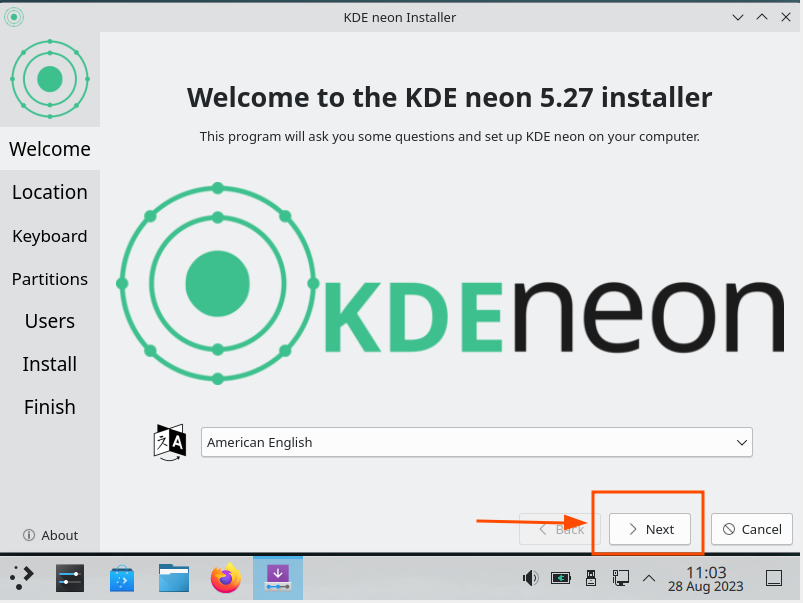Go to the Welcome step

tap(50, 149)
